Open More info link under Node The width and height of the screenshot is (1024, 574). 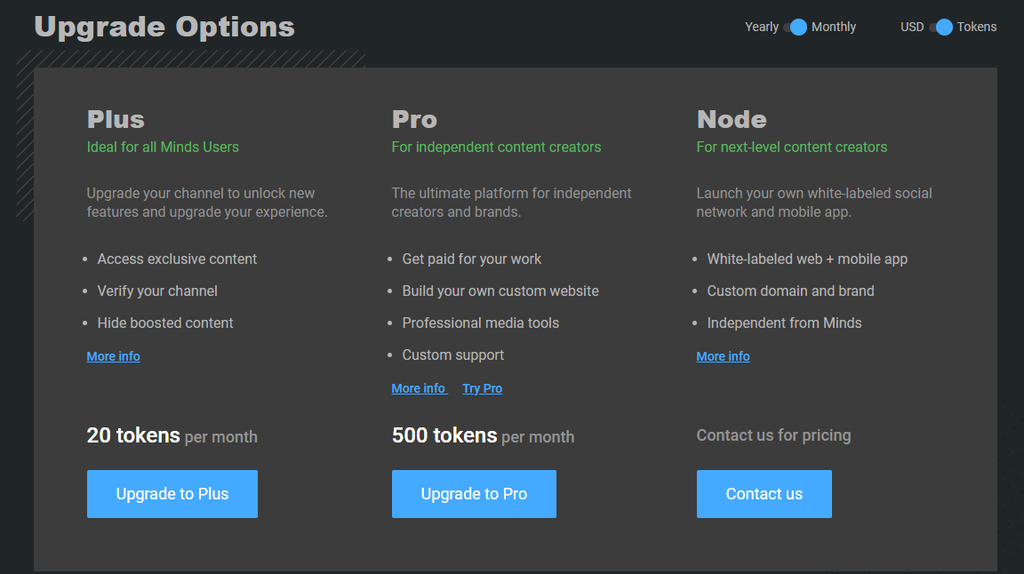[x=723, y=356]
